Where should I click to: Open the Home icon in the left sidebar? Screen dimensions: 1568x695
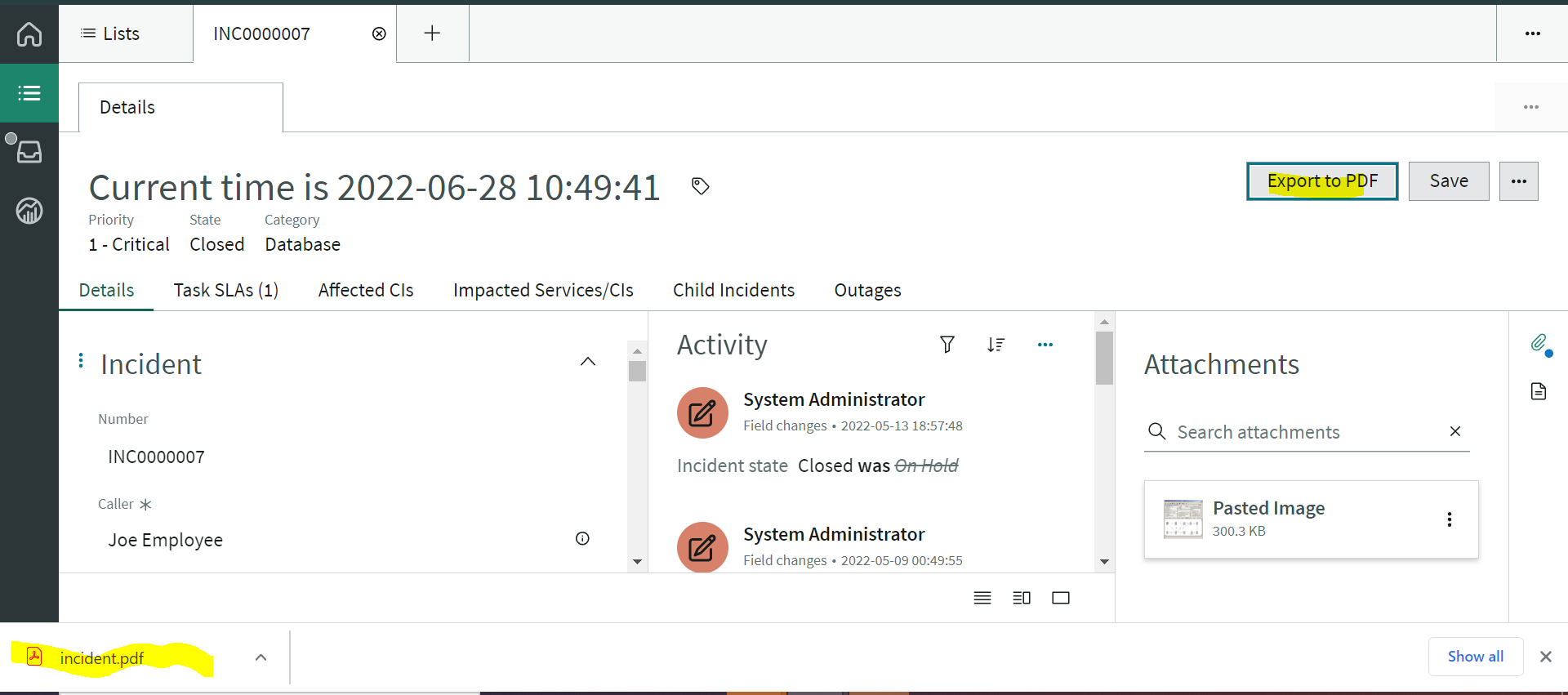pos(29,33)
